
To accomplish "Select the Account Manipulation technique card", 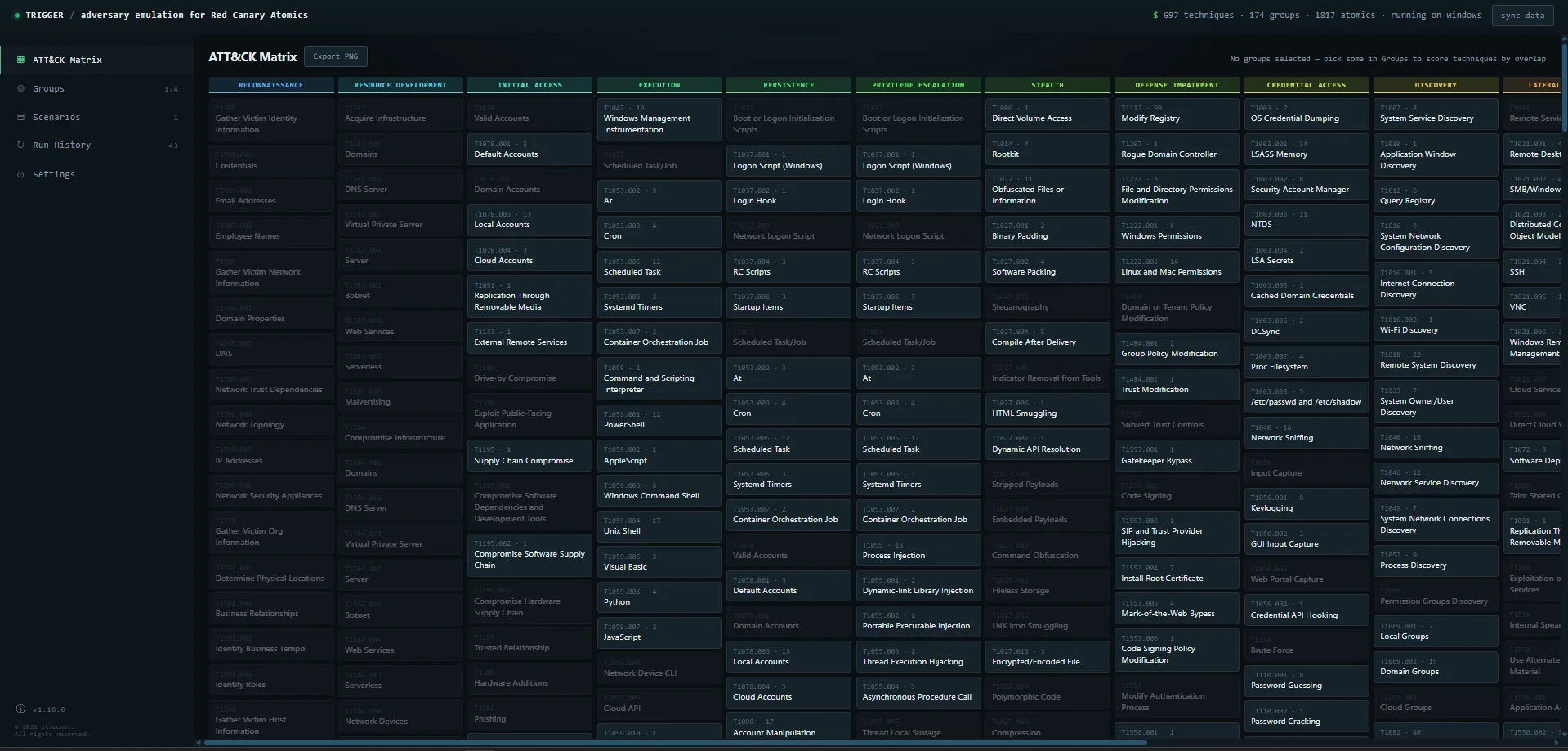I will (788, 727).
